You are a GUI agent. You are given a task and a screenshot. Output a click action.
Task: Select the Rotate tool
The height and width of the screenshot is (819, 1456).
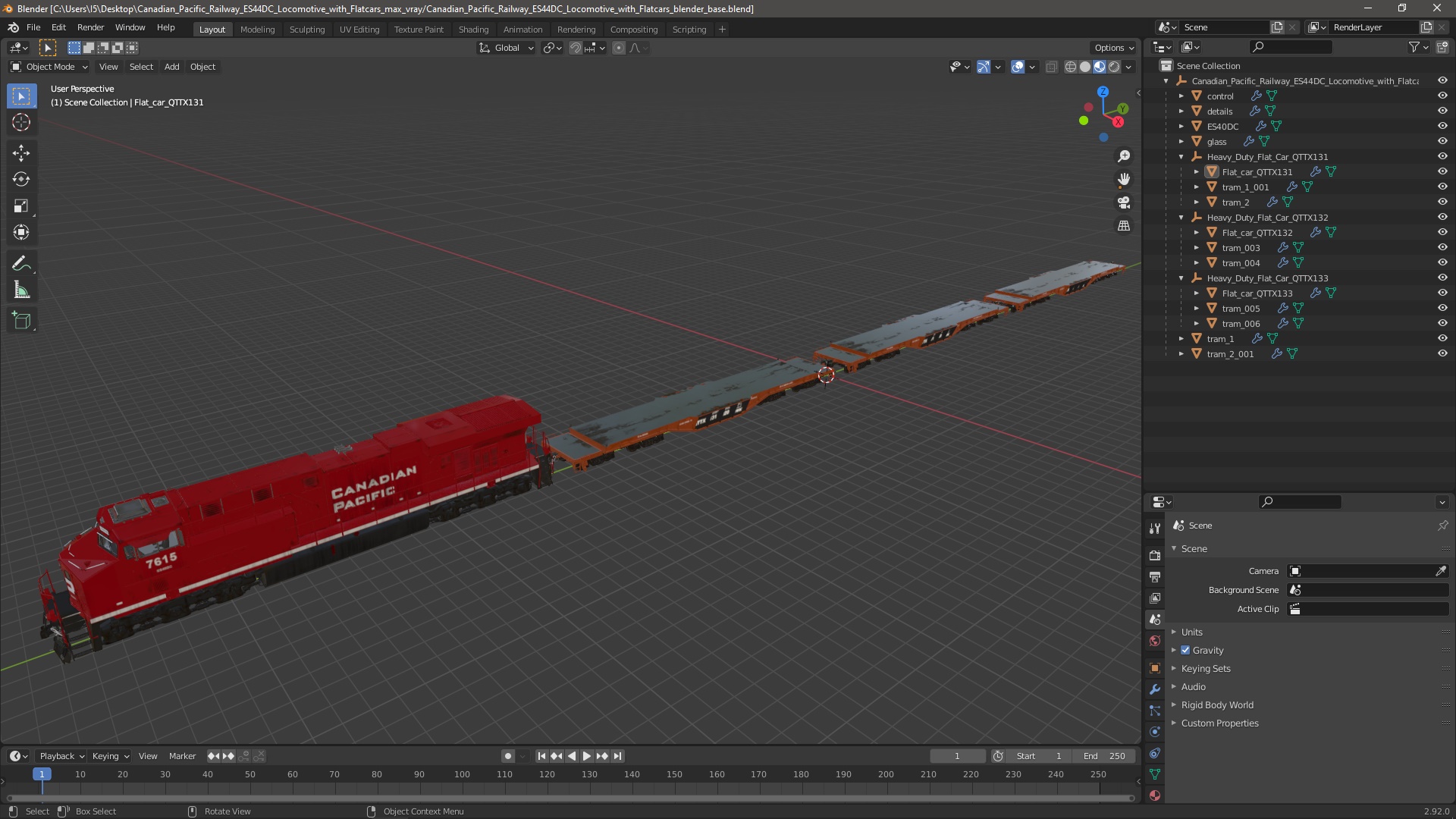pos(21,180)
